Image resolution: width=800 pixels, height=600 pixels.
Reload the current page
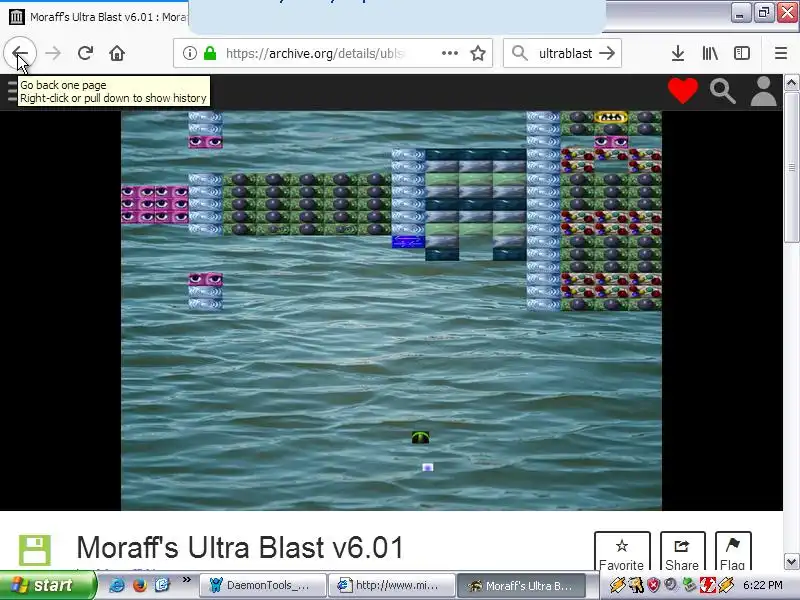point(85,53)
